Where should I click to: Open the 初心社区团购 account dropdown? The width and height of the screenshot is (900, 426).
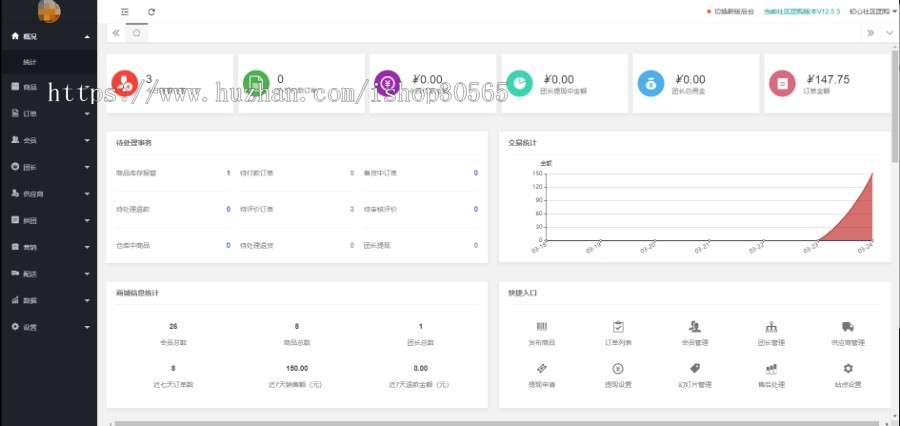tap(873, 11)
